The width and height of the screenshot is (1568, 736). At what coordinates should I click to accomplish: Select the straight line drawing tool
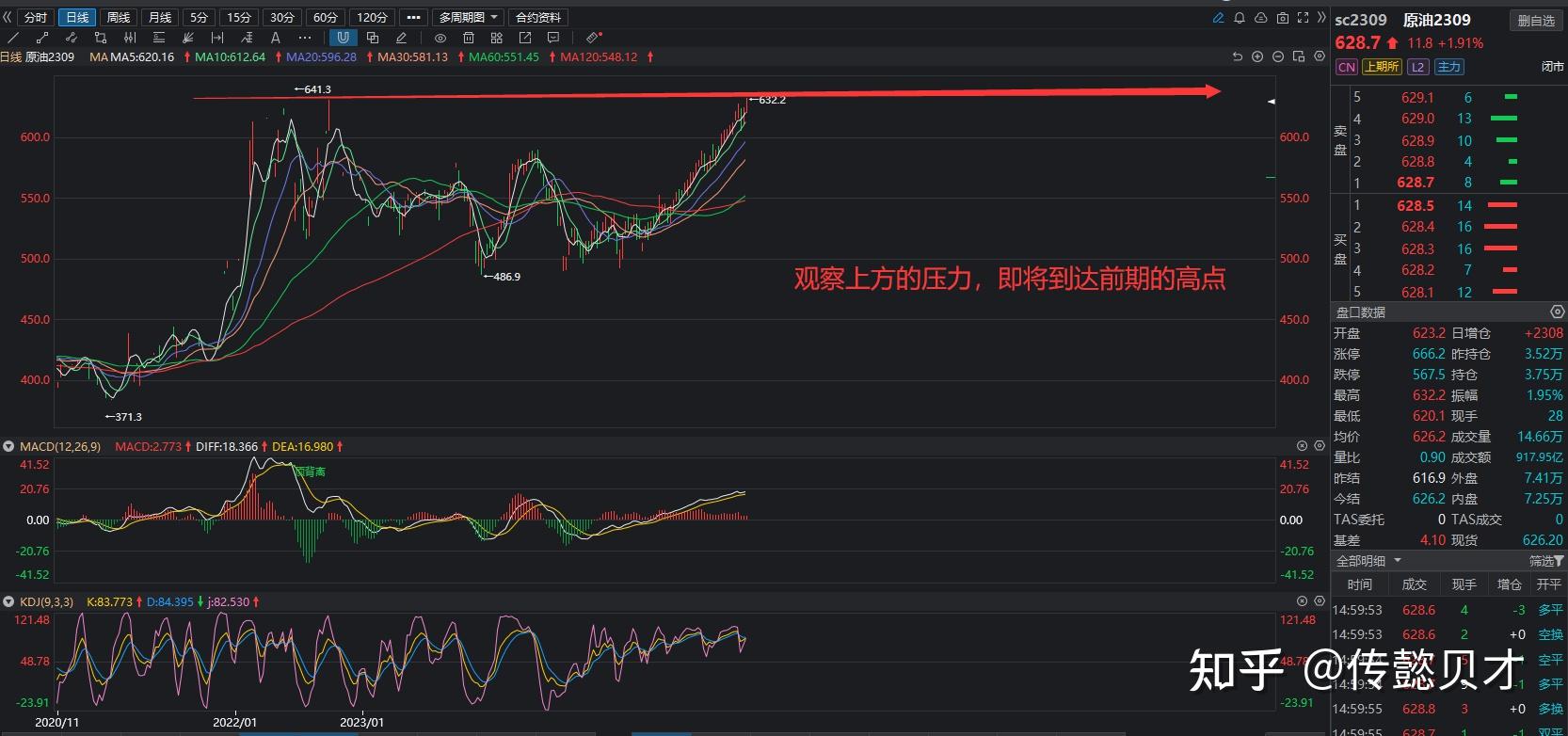[13, 38]
